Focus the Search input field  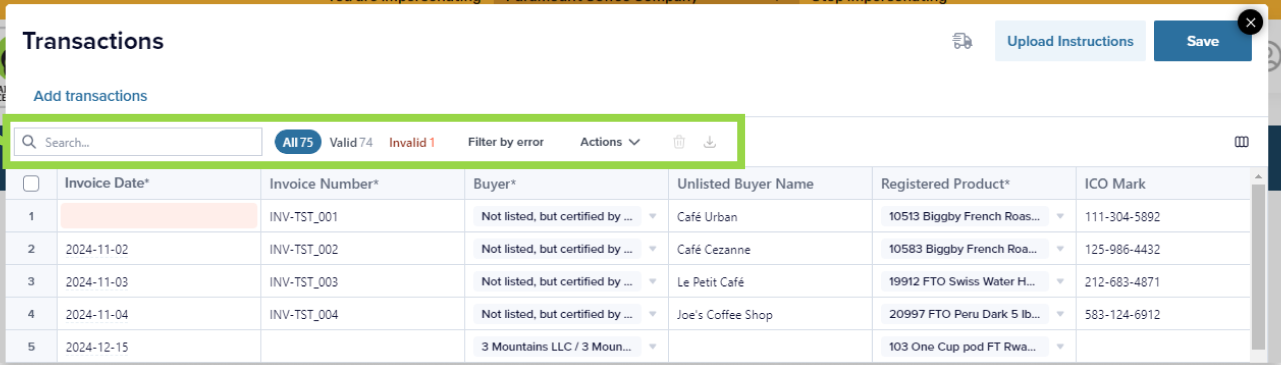138,142
